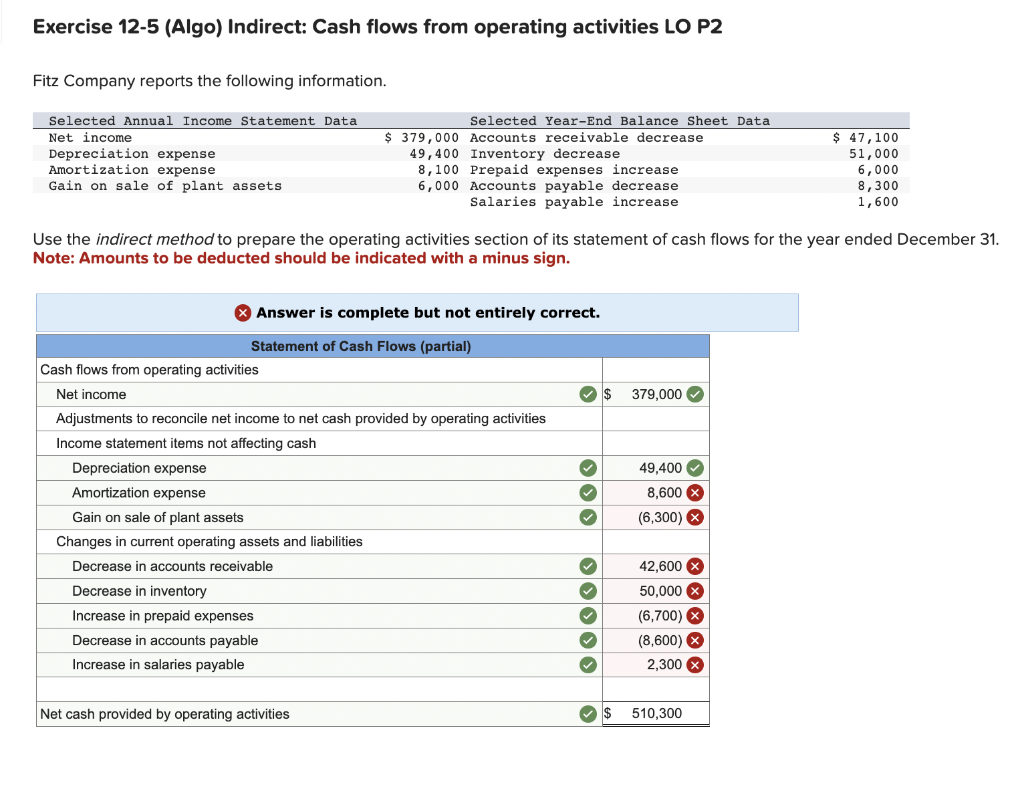Select the Statement of Cash Flows header bar
1024x811 pixels.
click(373, 345)
